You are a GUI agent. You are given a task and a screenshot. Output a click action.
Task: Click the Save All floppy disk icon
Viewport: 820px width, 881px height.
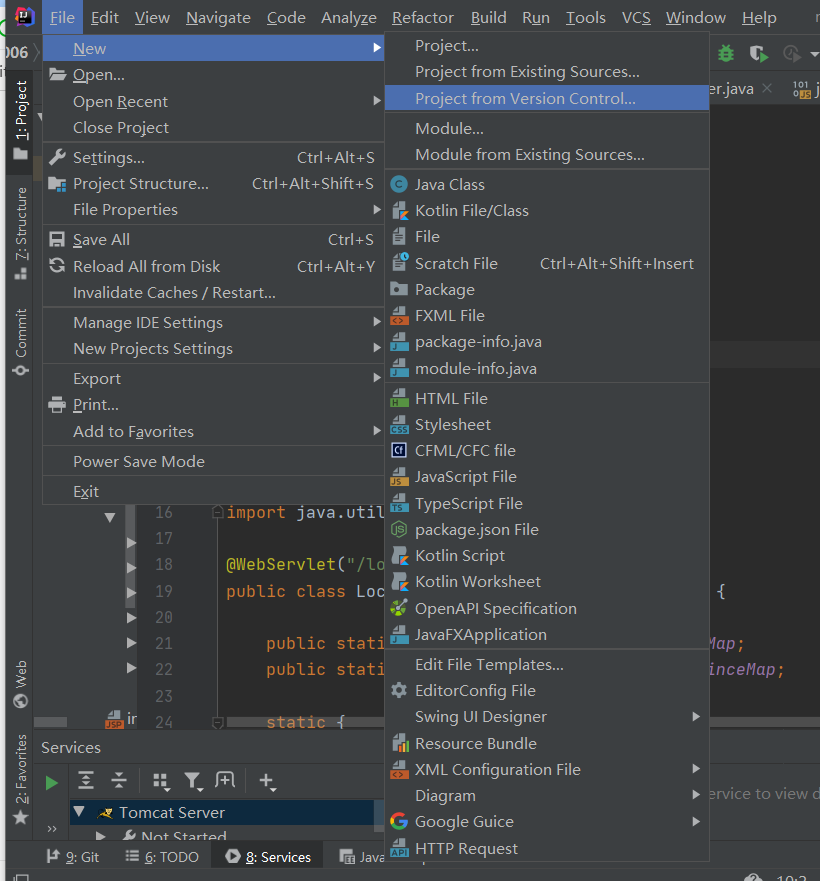[x=57, y=239]
